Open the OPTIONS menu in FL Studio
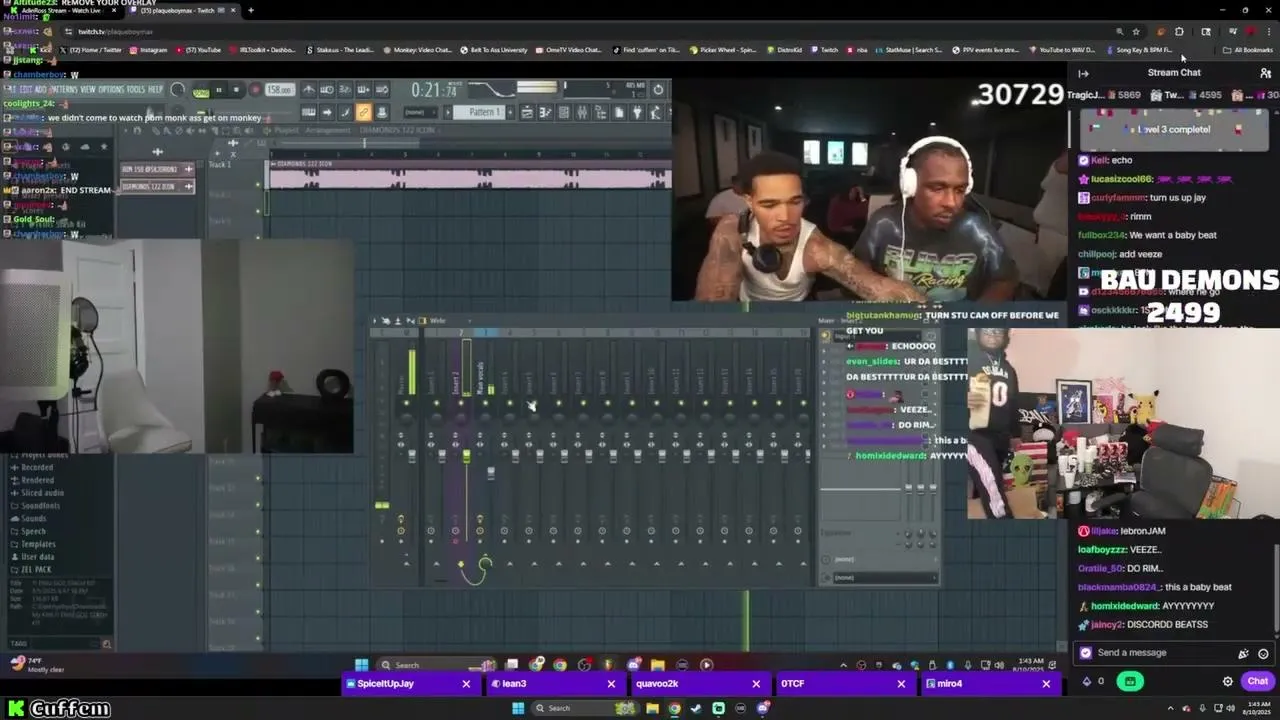 [x=111, y=89]
